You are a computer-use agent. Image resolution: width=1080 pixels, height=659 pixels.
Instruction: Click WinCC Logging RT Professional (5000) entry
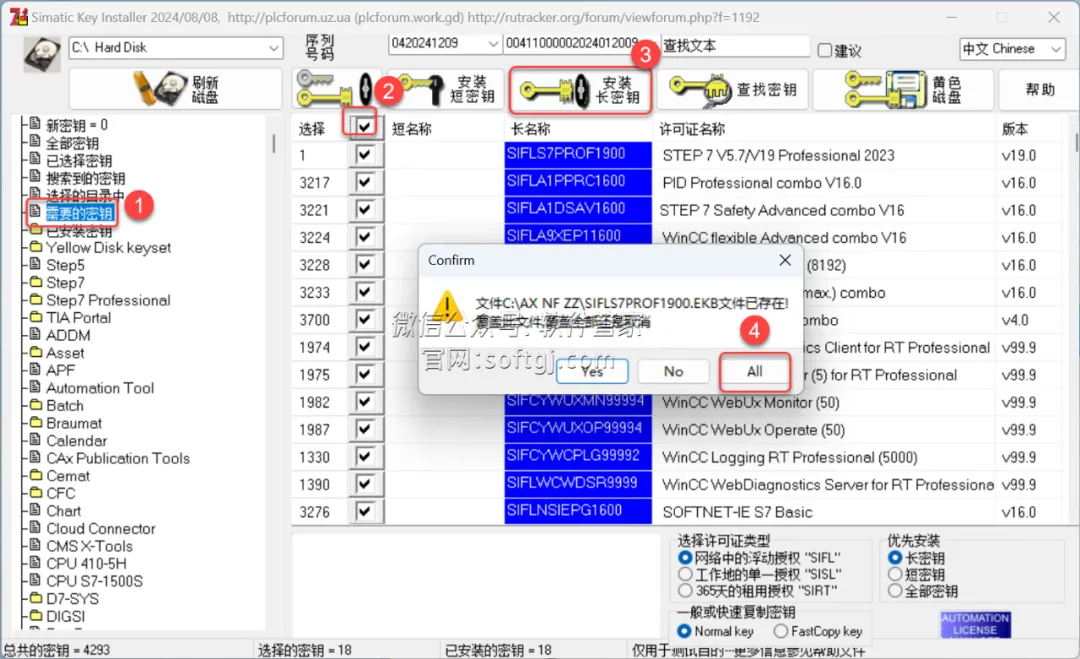(x=789, y=457)
